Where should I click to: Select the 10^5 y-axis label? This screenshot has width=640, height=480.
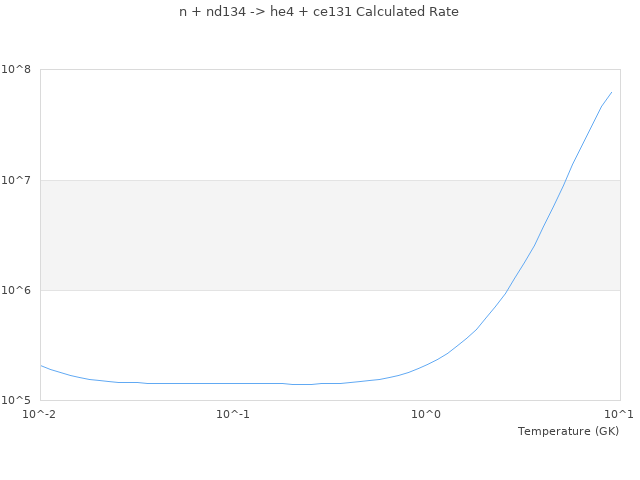point(16,401)
